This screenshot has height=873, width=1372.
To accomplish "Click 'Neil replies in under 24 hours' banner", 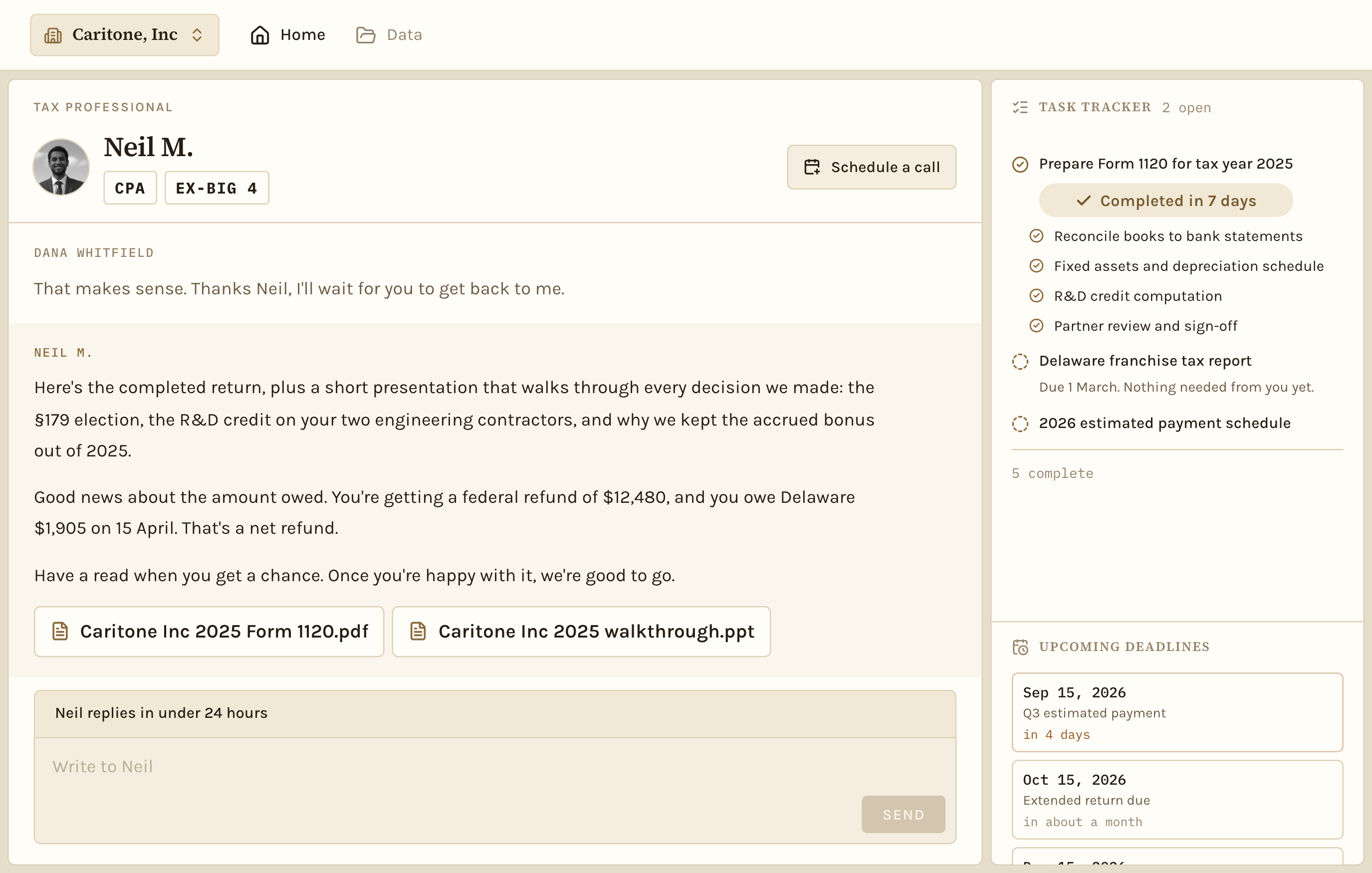I will 494,713.
